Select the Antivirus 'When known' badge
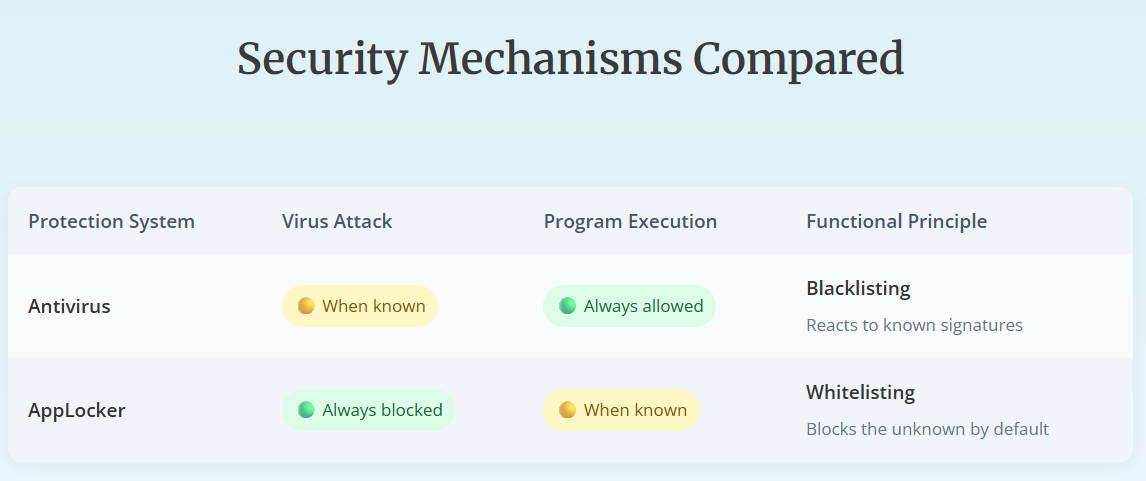 pyautogui.click(x=360, y=306)
